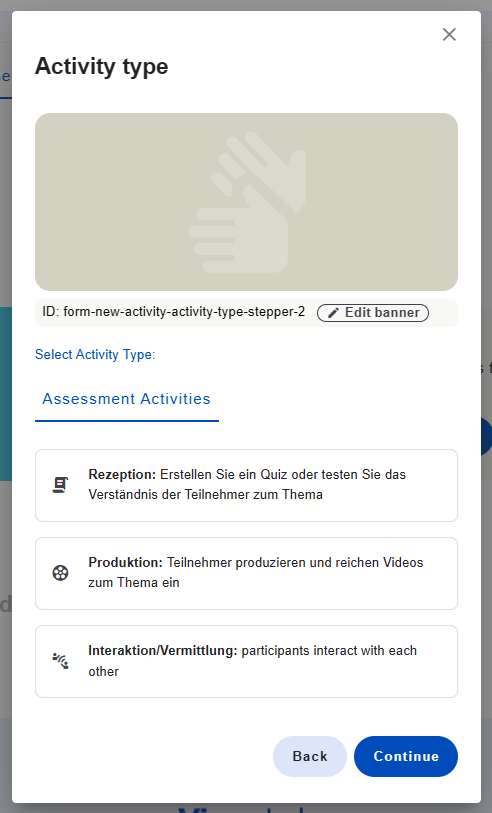Open the Assessment Activities tab
The width and height of the screenshot is (492, 813).
(x=126, y=399)
